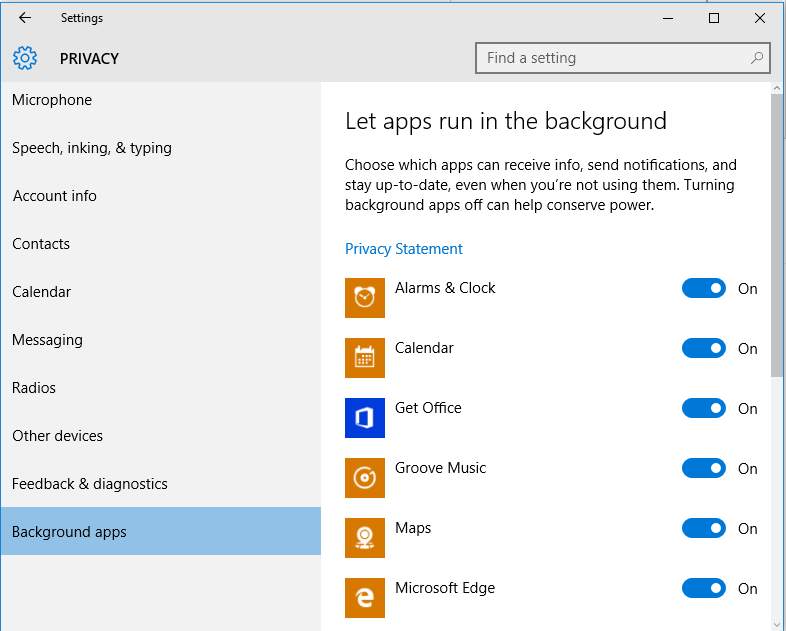
Task: Toggle Maps background access off
Action: pos(704,529)
